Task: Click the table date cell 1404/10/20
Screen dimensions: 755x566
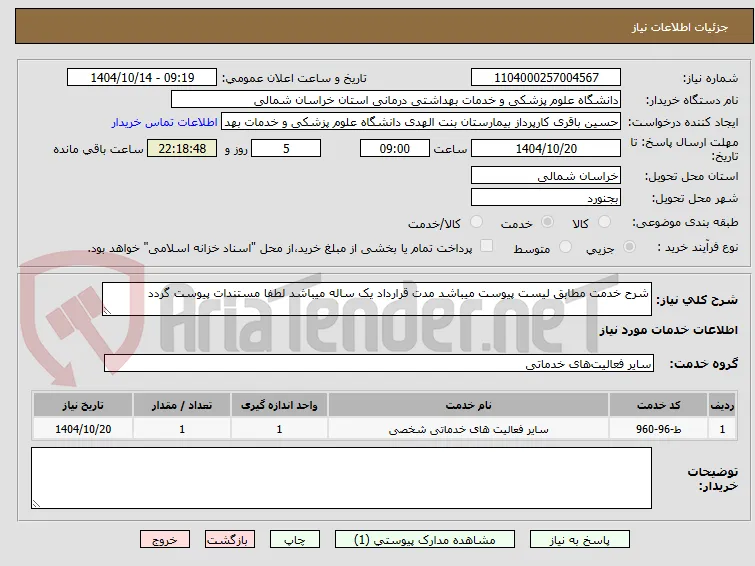Action: 83,429
